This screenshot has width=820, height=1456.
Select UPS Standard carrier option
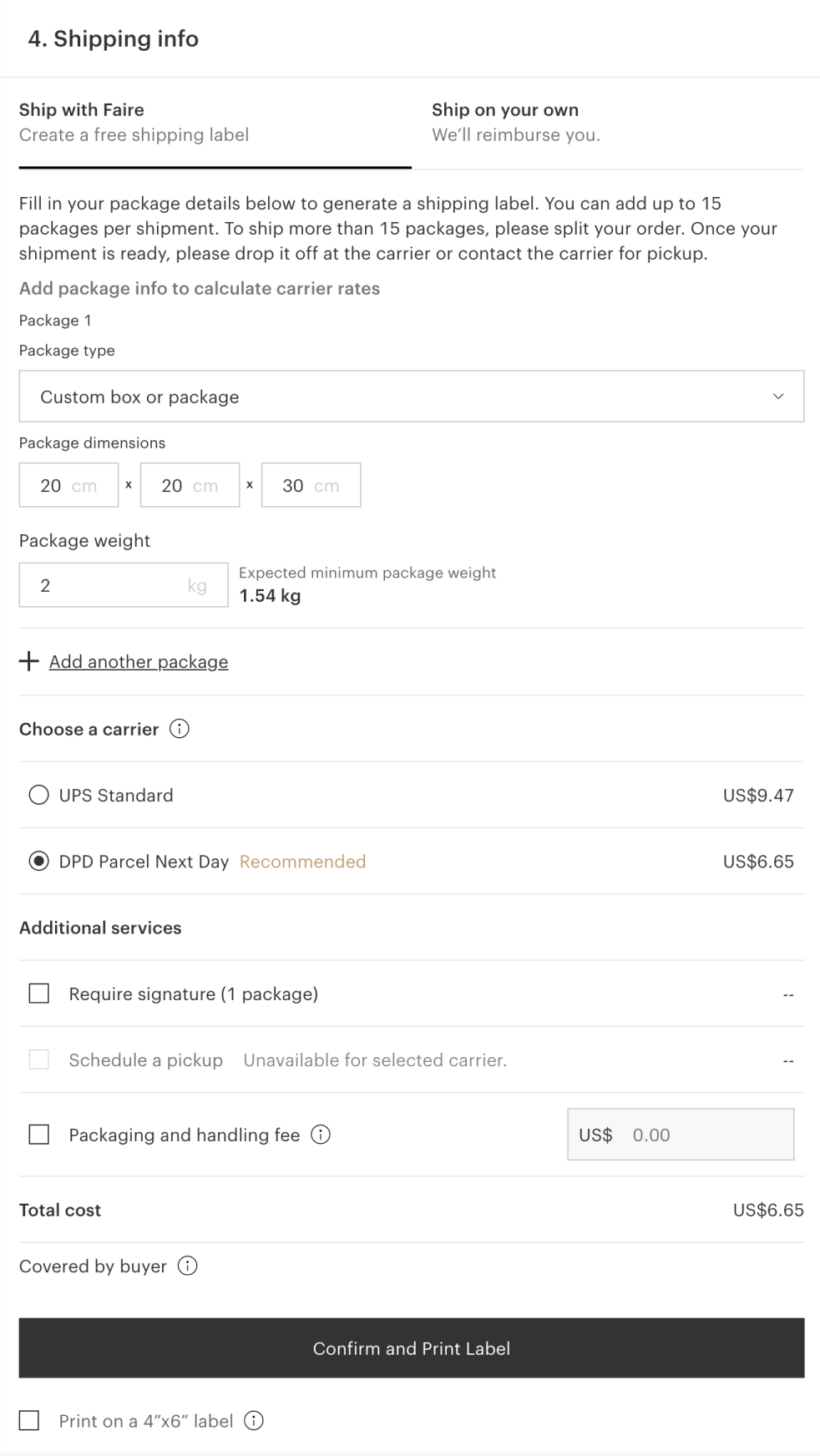(x=39, y=795)
